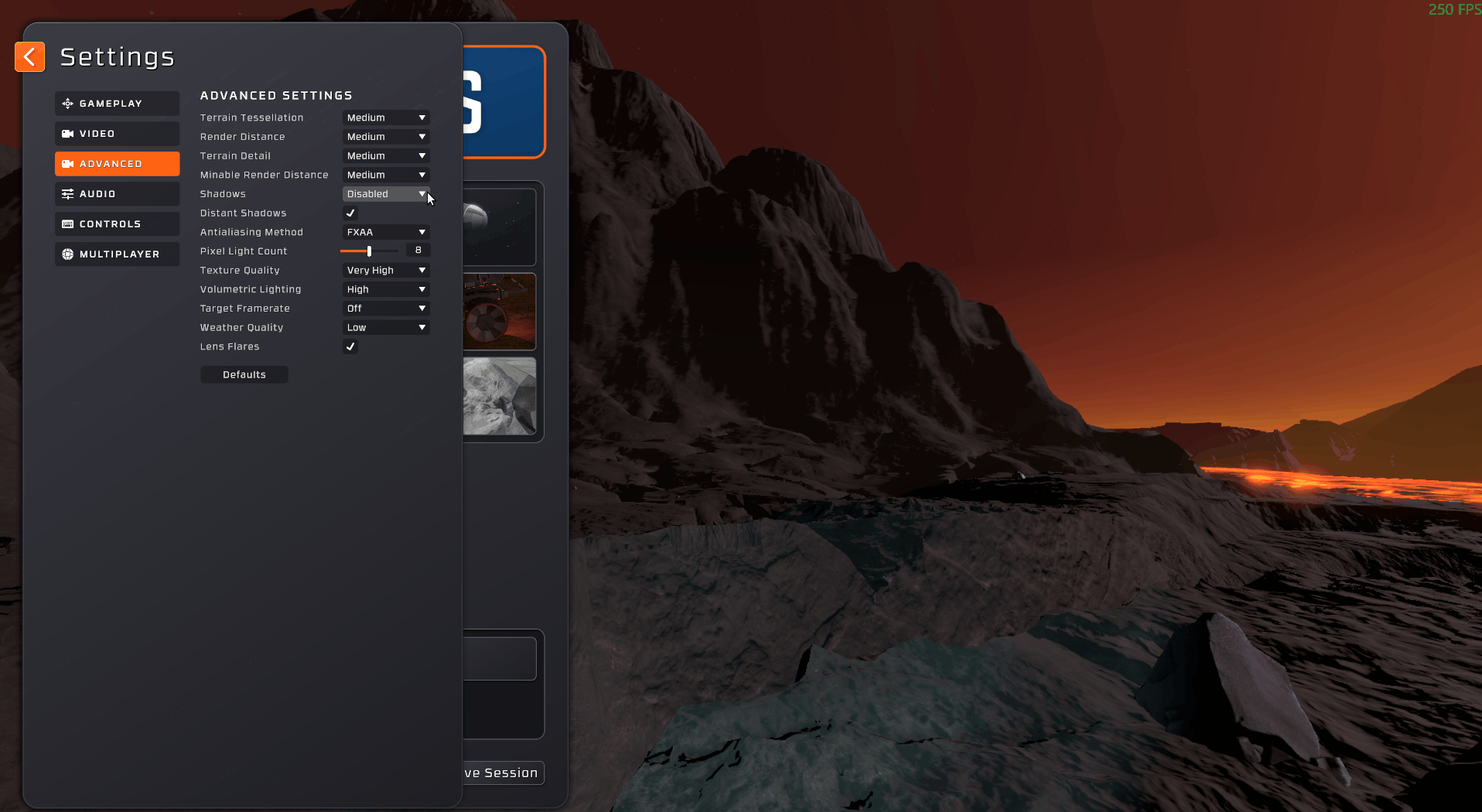Click the Pixel Light Count value field

point(418,251)
